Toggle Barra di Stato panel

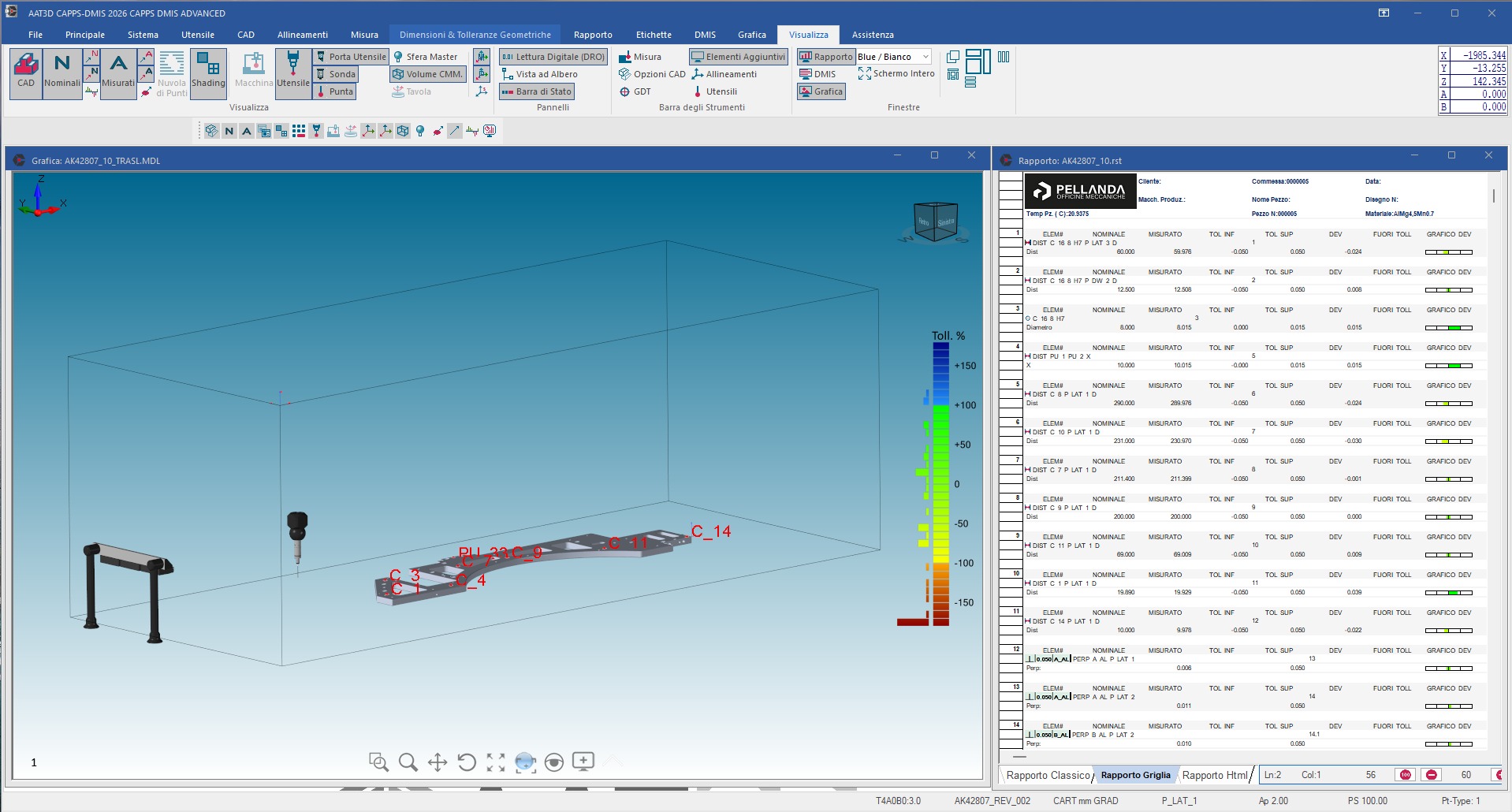[536, 91]
